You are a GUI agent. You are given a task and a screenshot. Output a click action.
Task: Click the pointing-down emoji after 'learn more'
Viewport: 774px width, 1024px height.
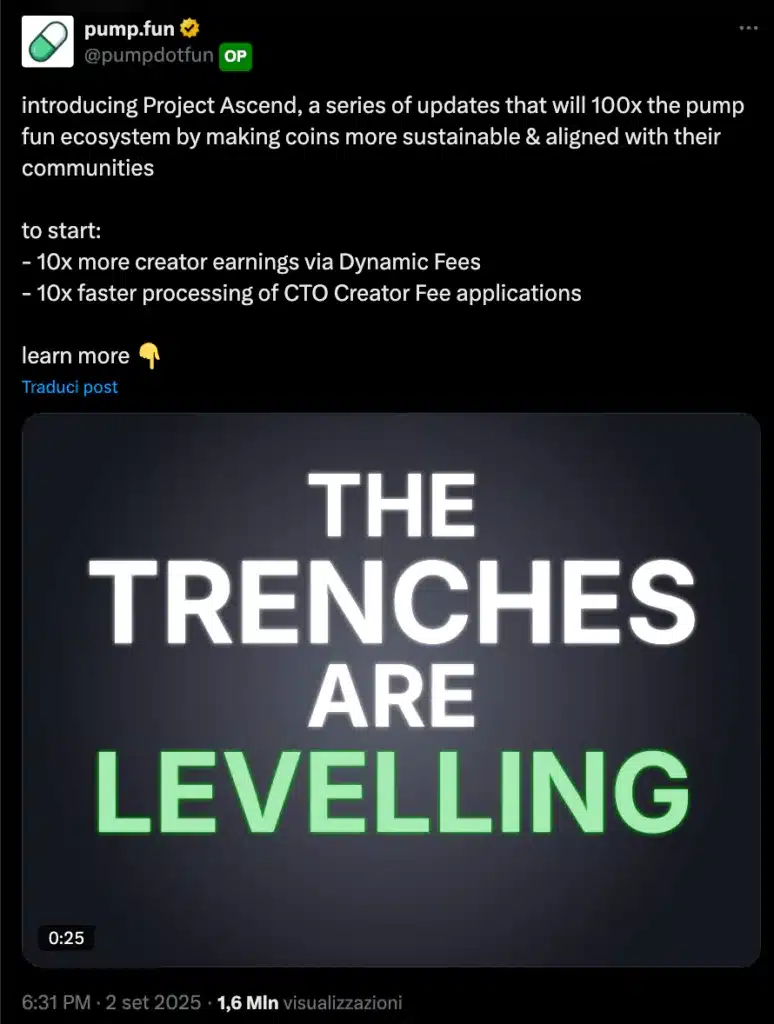point(149,356)
